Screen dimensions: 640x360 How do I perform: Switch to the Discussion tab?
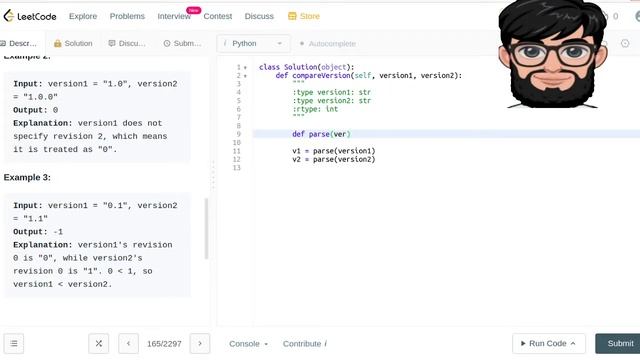point(127,43)
